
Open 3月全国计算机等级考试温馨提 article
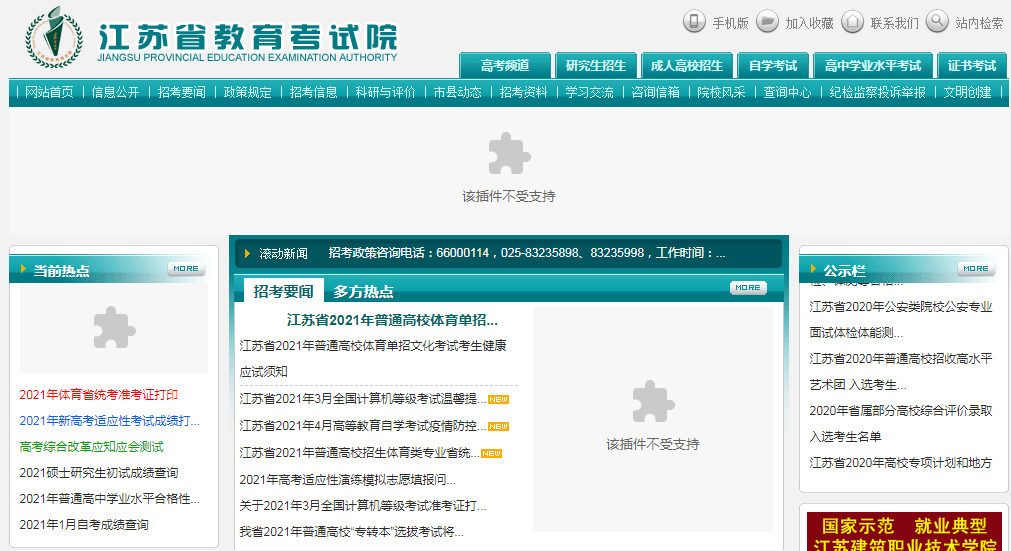pyautogui.click(x=363, y=399)
